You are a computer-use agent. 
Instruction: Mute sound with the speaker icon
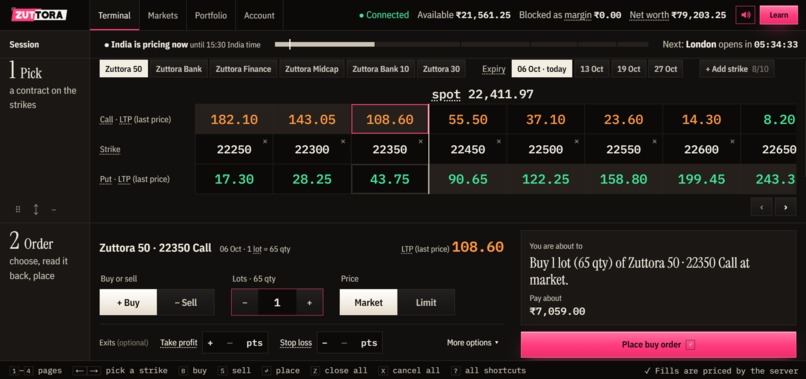745,15
